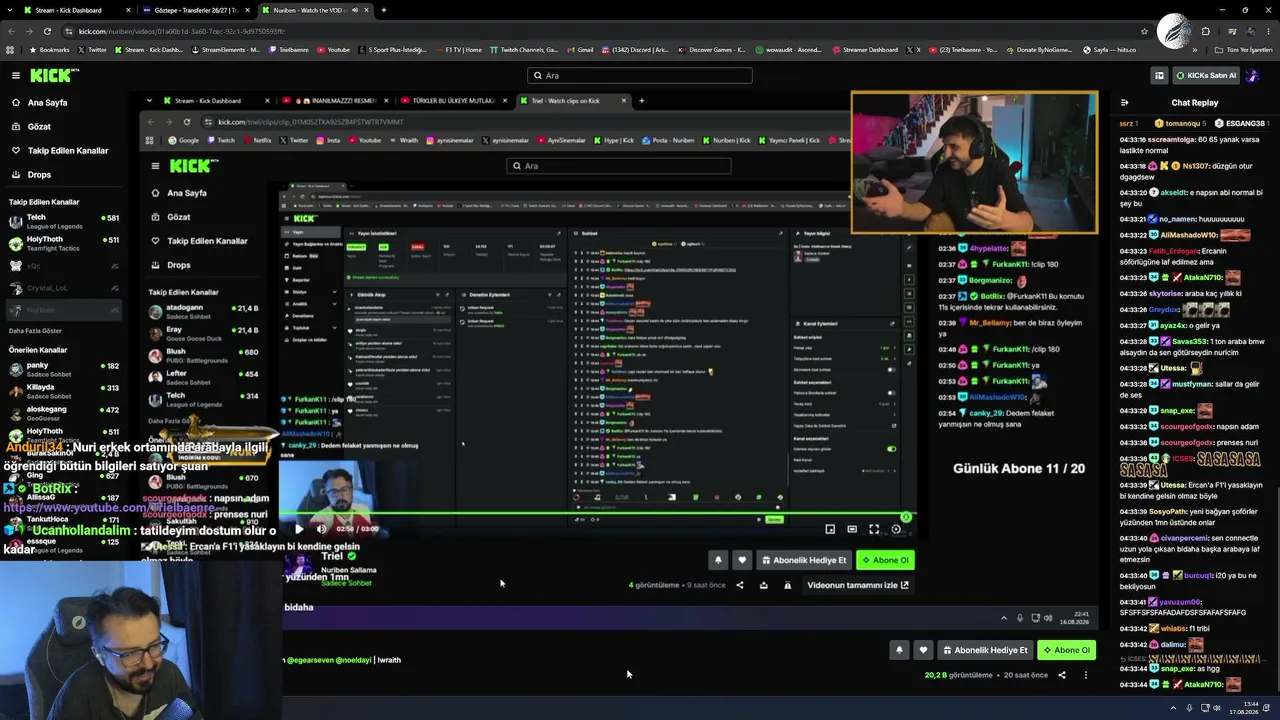
Task: Open the Chrome three-dot menu
Action: (1269, 31)
